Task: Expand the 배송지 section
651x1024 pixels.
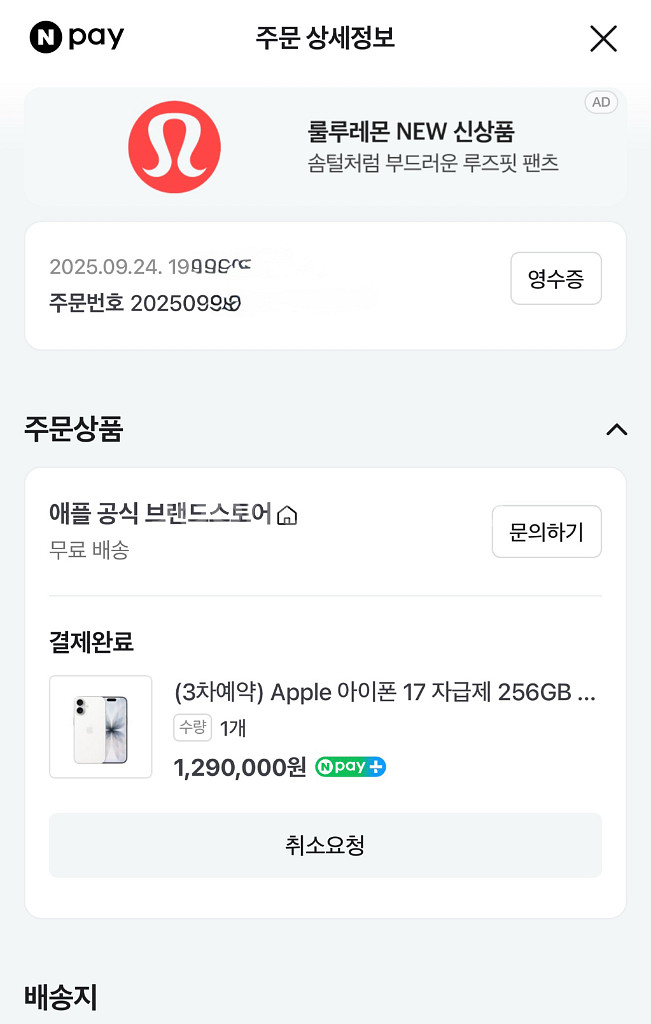Action: (57, 998)
